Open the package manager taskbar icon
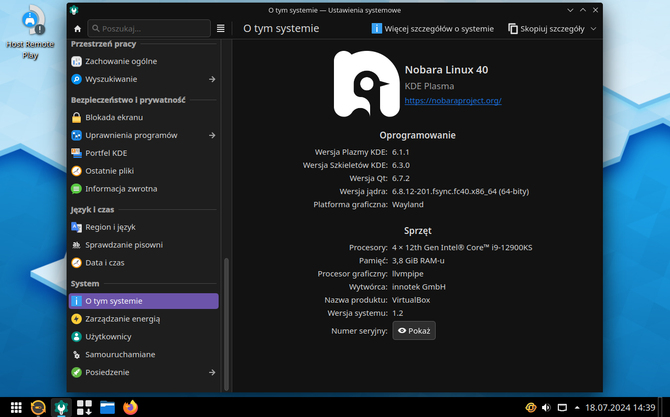670x417 pixels. click(84, 408)
